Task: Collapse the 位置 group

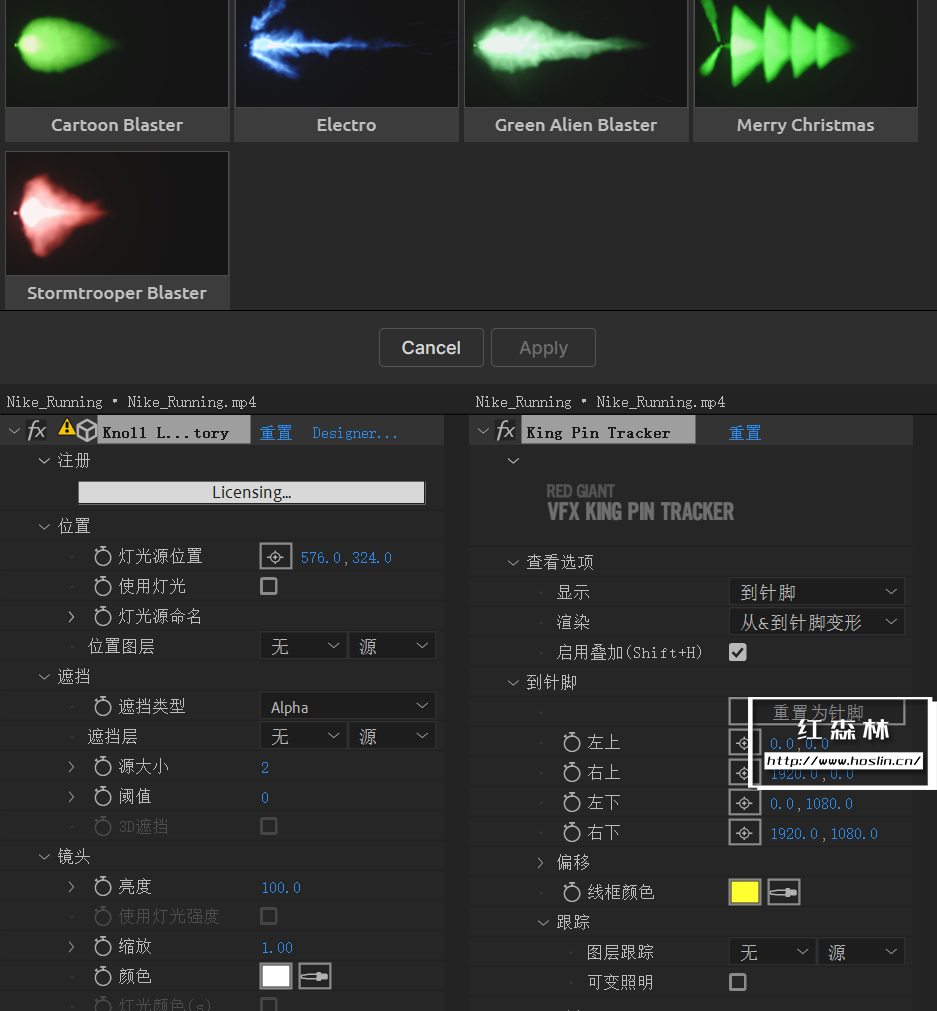Action: click(x=44, y=526)
